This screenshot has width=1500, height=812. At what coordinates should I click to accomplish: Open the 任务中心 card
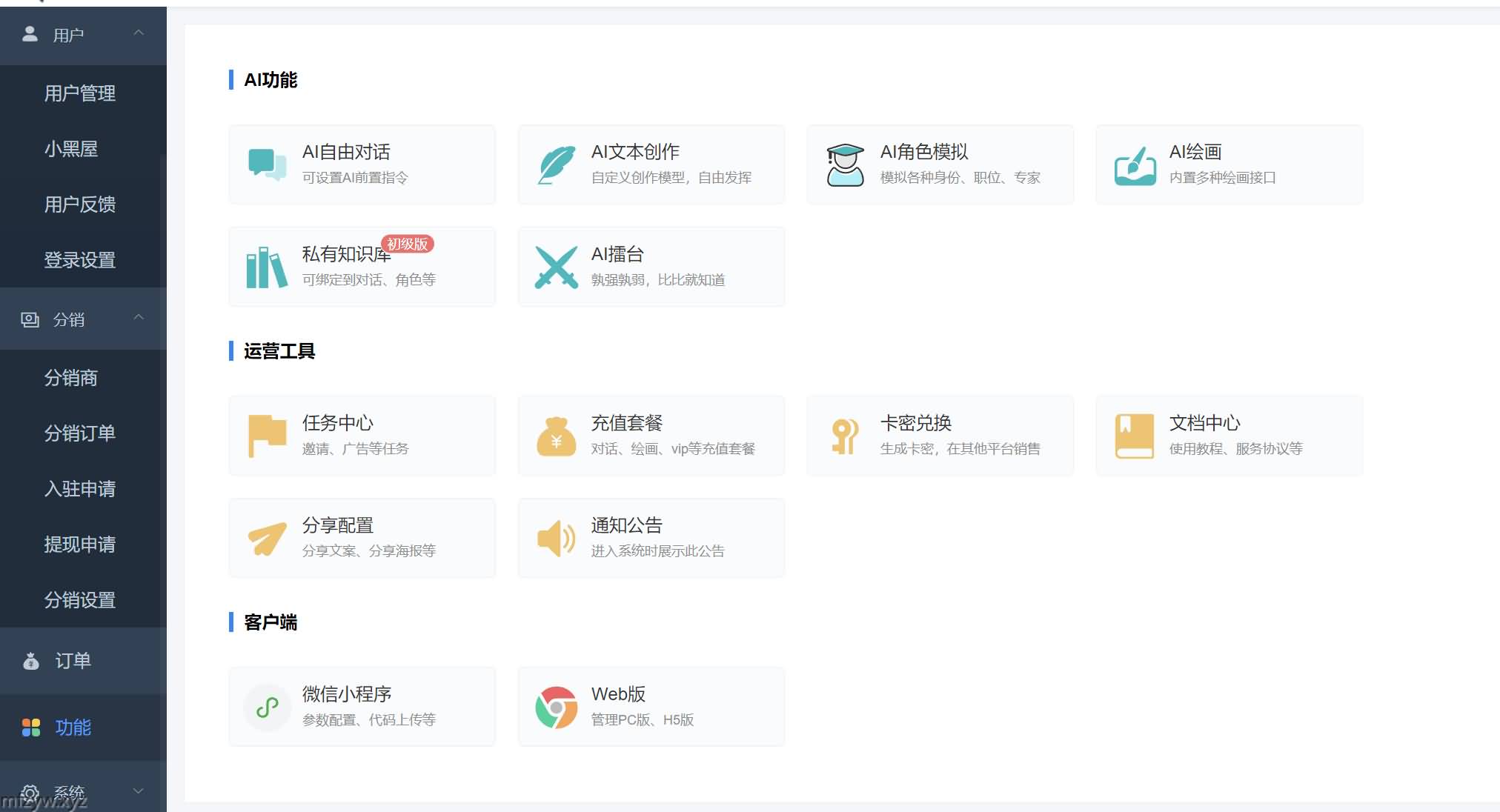pos(362,436)
